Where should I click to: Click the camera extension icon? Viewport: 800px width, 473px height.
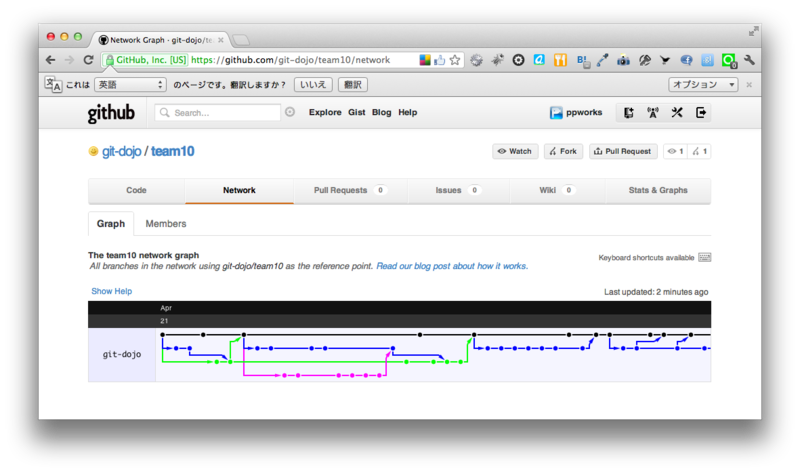click(623, 60)
